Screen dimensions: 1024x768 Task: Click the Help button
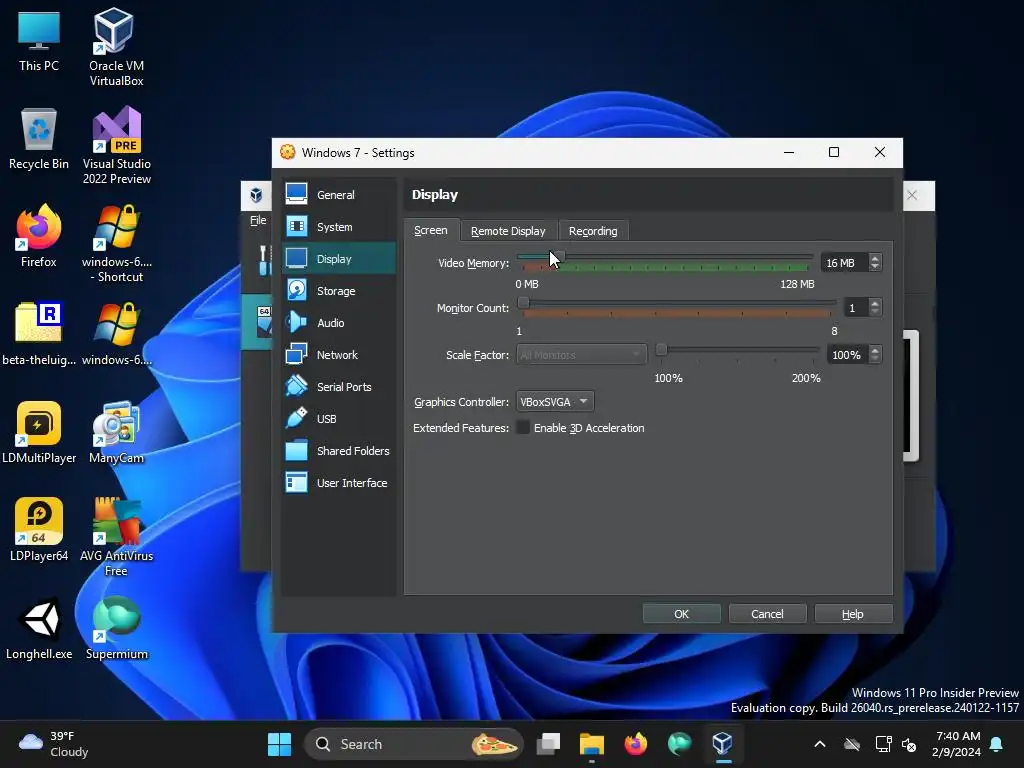[x=853, y=614]
